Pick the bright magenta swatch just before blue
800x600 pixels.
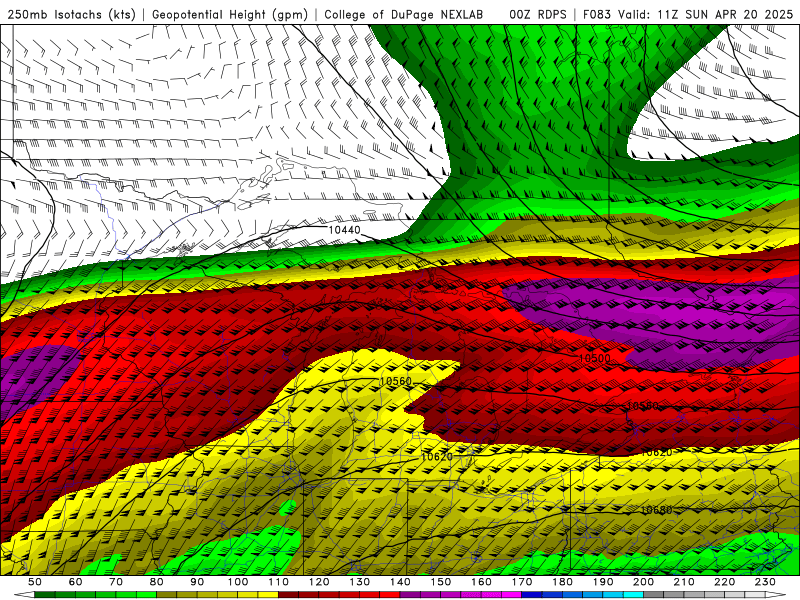[x=512, y=595]
